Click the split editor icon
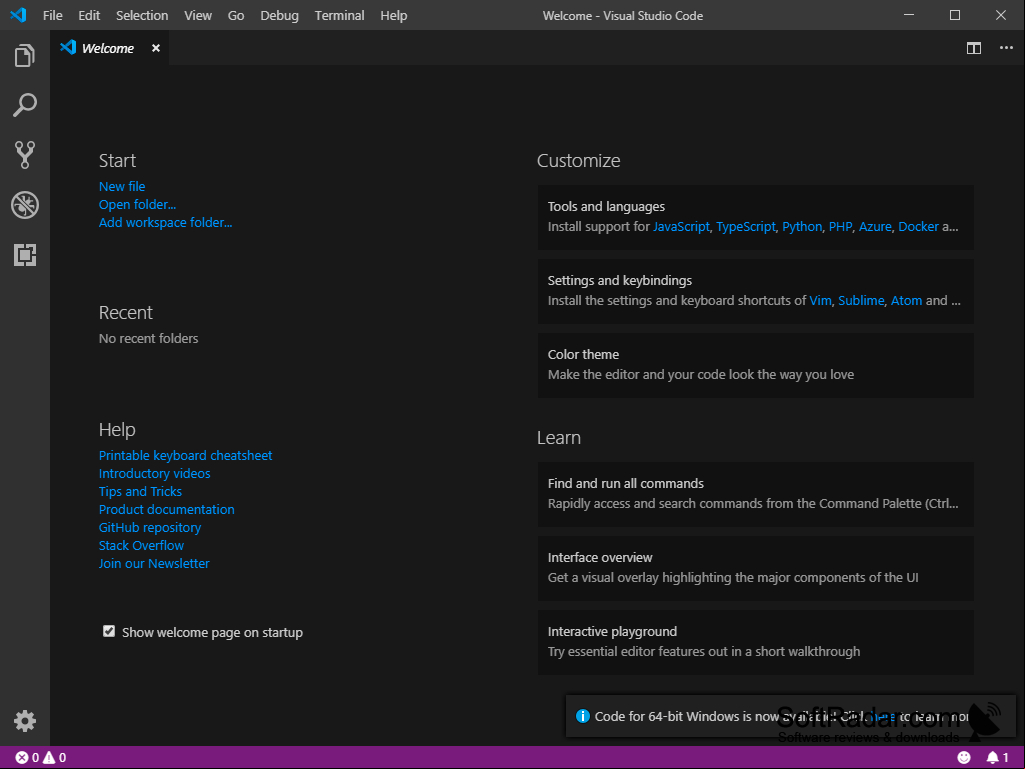The image size is (1025, 769). (974, 48)
